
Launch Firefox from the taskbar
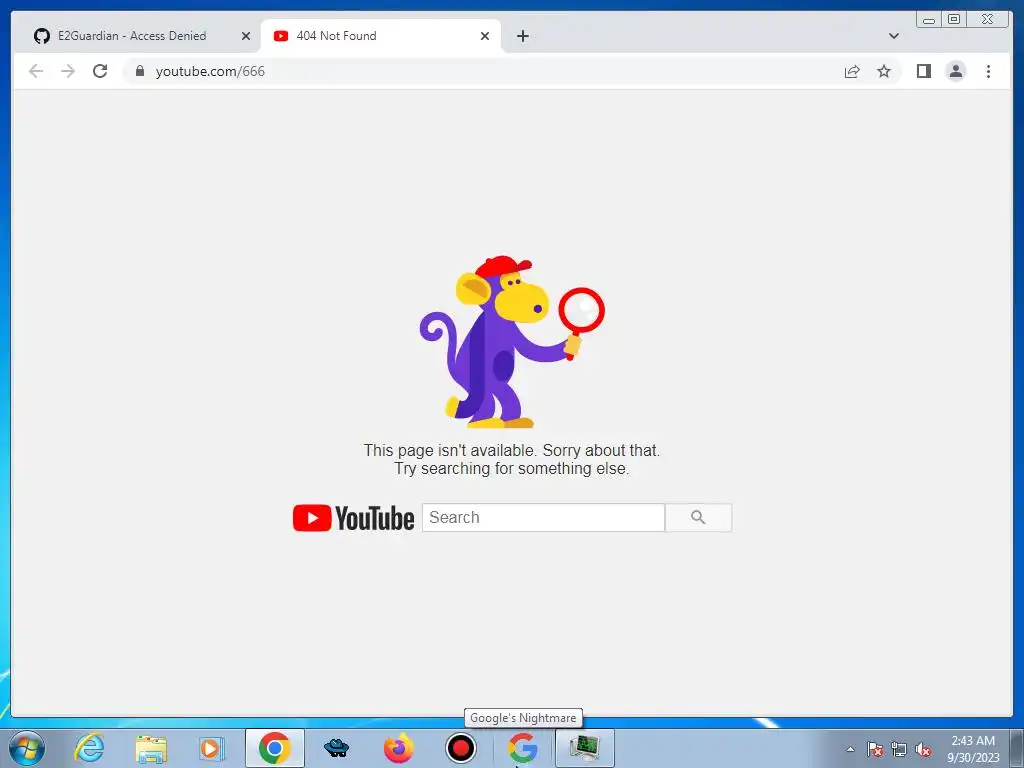pyautogui.click(x=398, y=748)
